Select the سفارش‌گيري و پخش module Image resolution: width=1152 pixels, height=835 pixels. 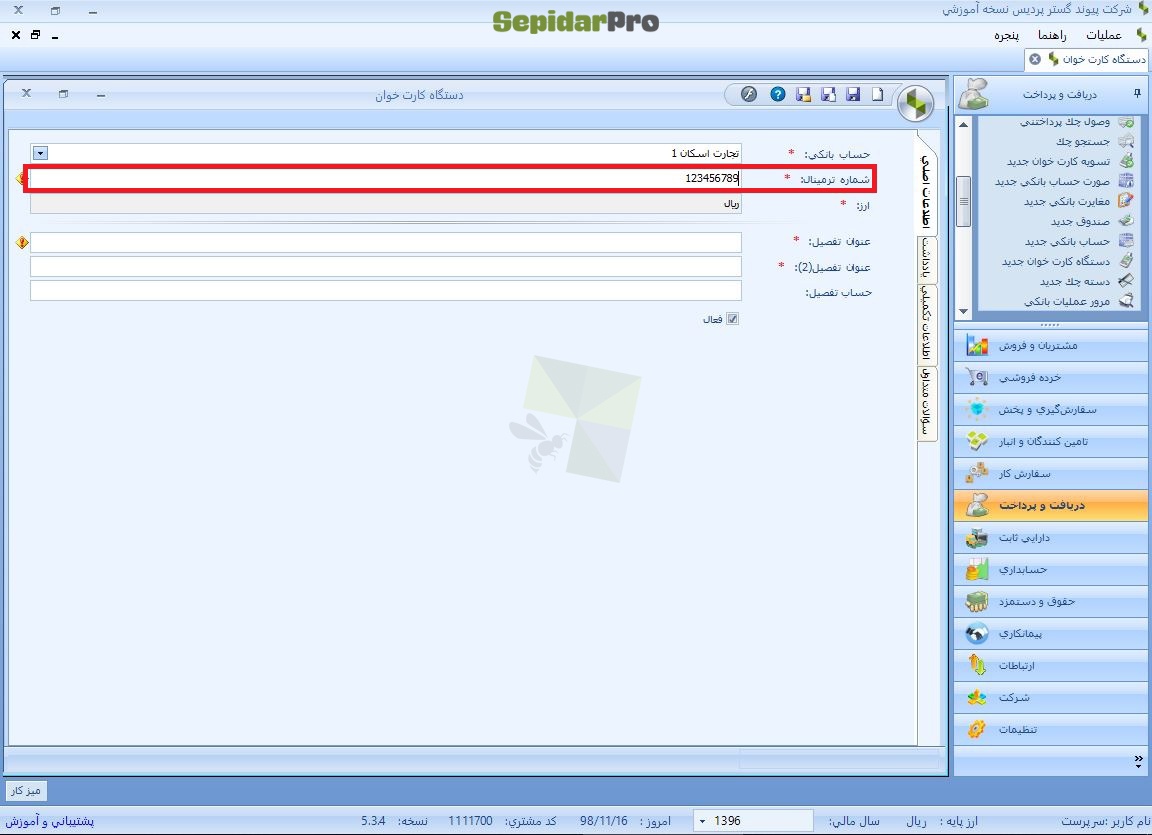click(1051, 409)
